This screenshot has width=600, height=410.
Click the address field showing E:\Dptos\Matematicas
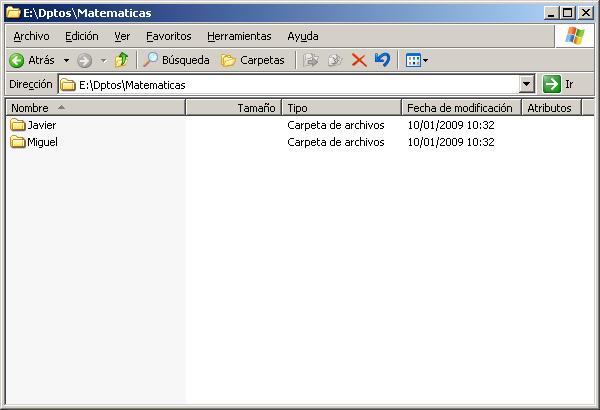(290, 85)
